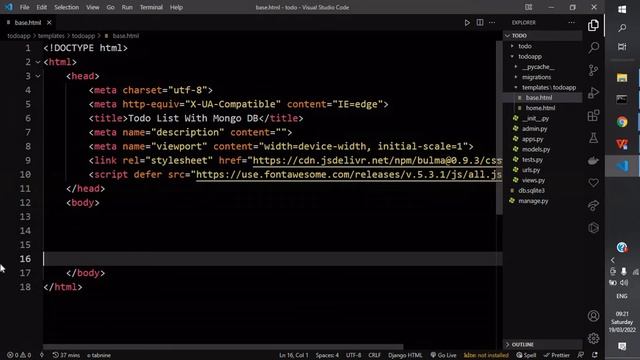Open the View menu
The image size is (640, 360).
[x=93, y=7]
